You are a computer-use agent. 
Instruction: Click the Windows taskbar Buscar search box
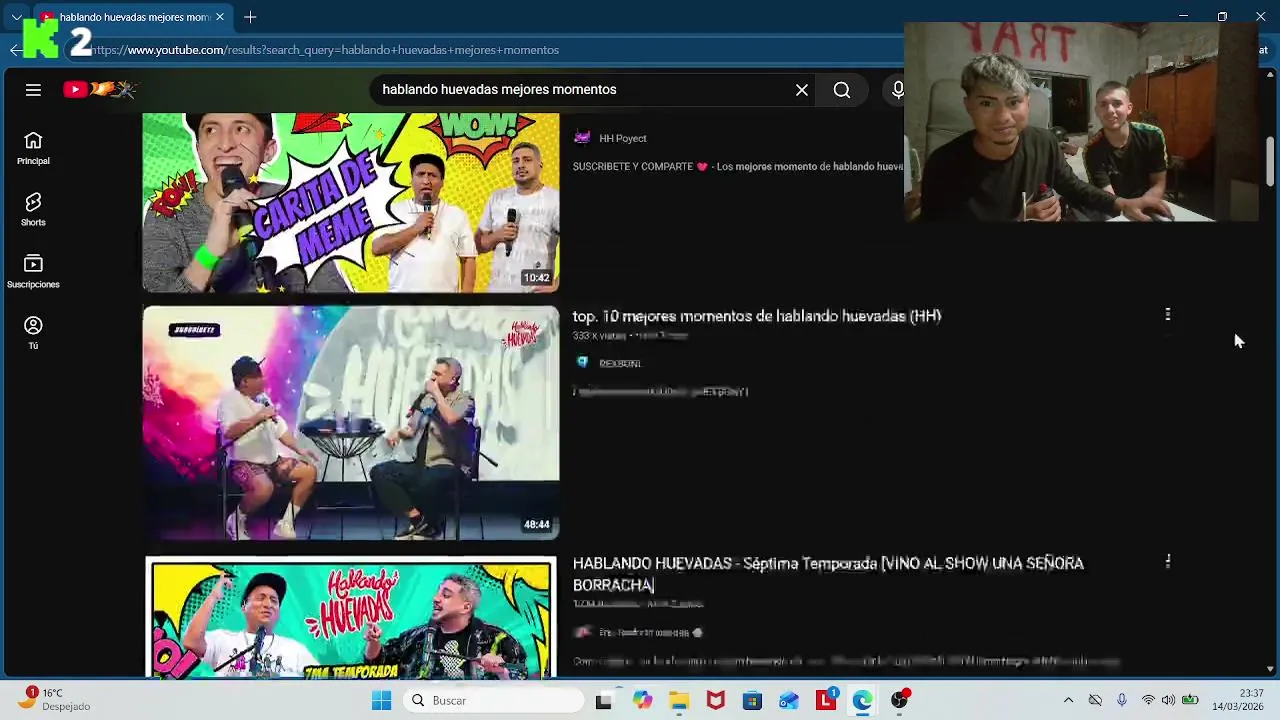pos(494,701)
